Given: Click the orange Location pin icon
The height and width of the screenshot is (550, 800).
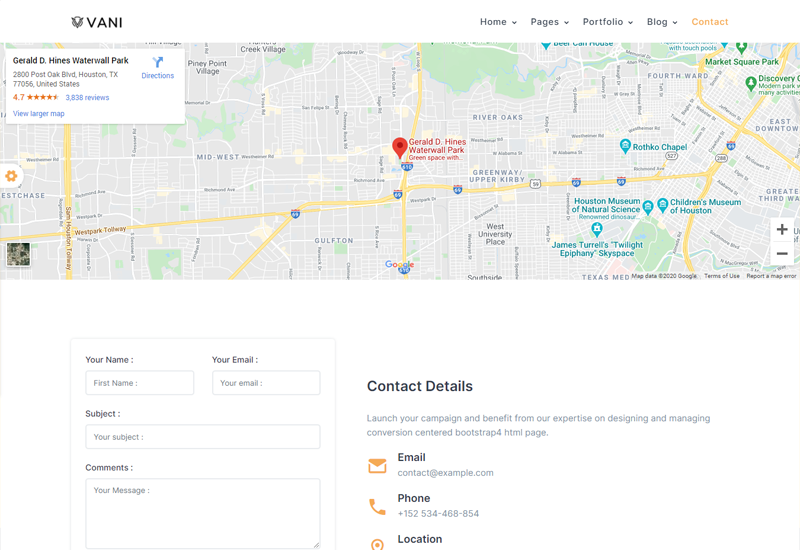Looking at the screenshot, I should coord(377,544).
